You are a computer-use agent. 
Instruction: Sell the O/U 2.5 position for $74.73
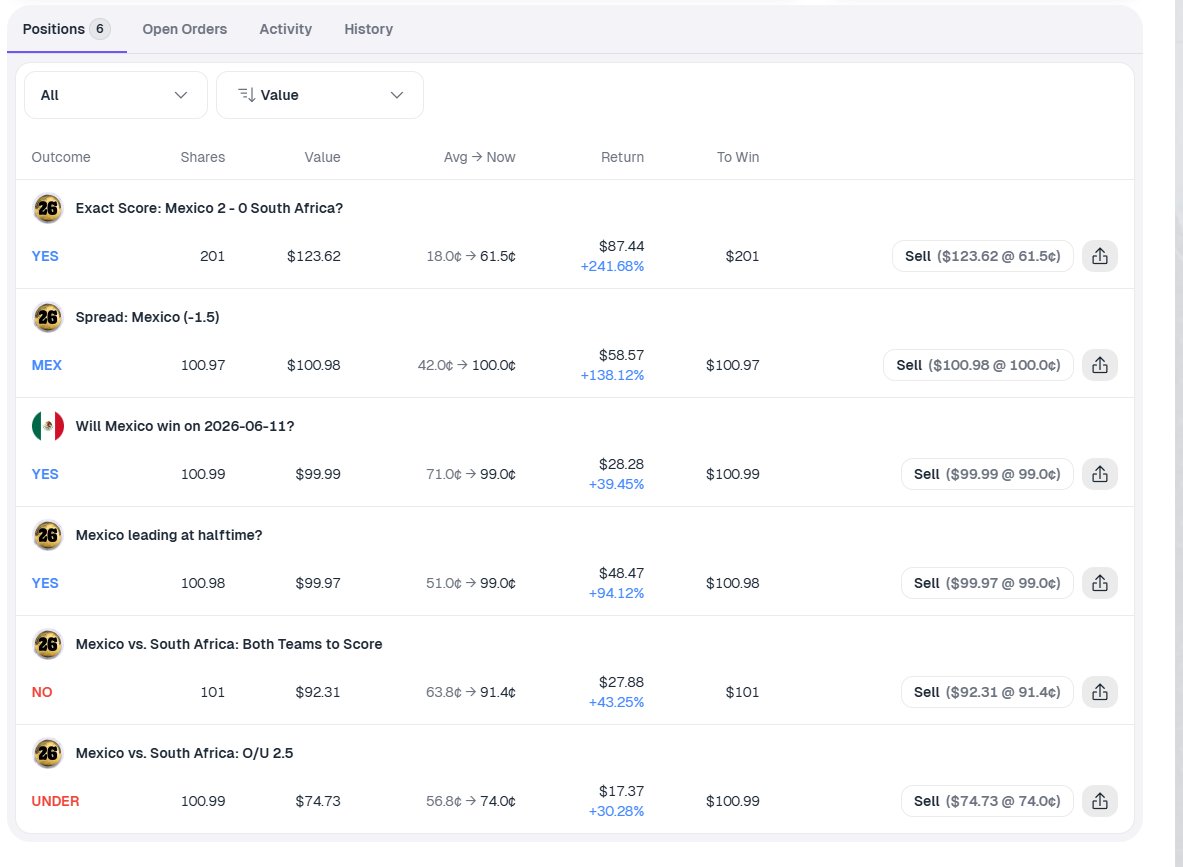[987, 801]
